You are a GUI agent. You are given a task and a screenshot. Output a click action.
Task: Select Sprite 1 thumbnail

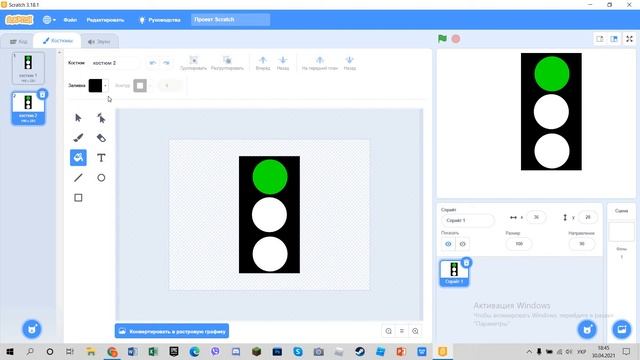coord(454,273)
